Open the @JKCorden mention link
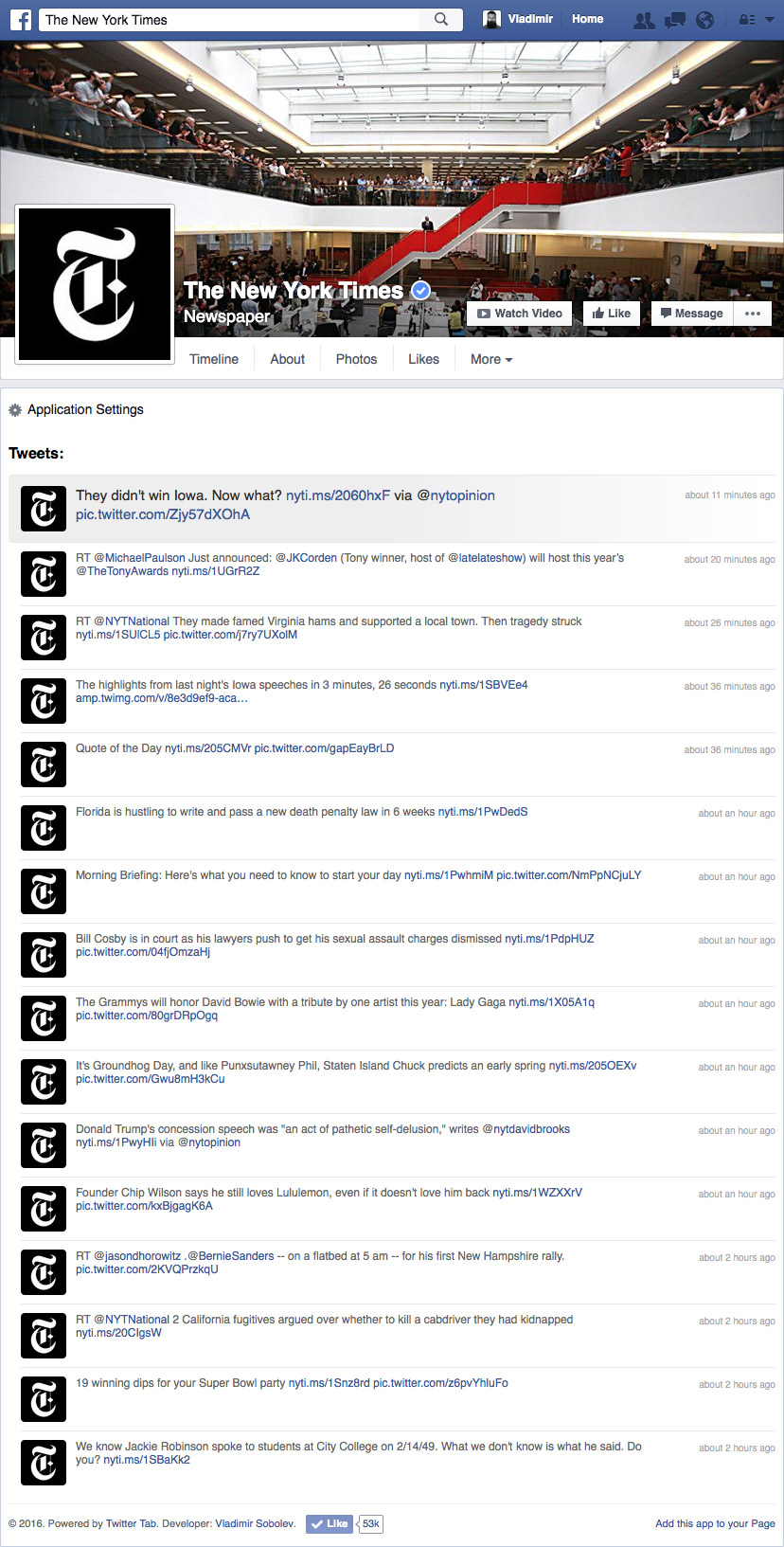 pos(306,558)
